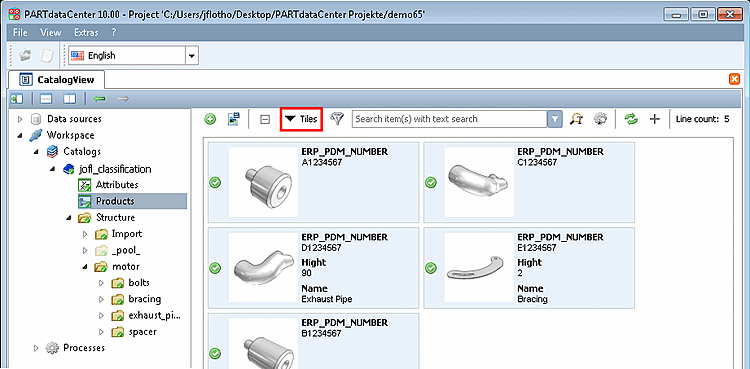Close the CatalogView tab with orange X
Screen dimensions: 750x369
[734, 79]
